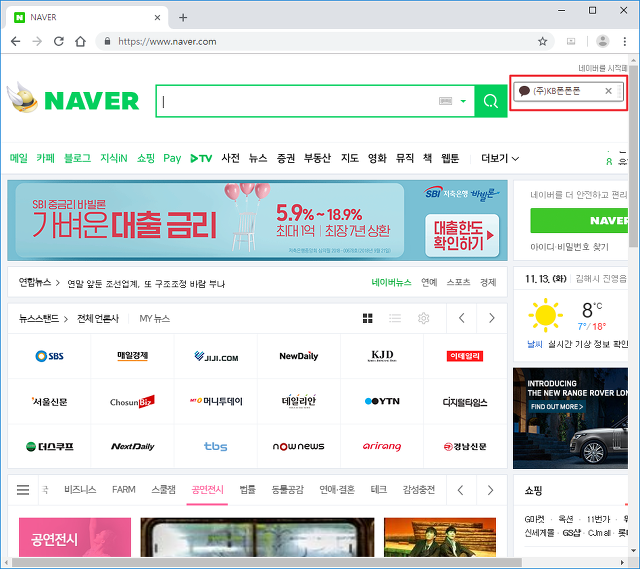Open 블로그 from the service menu
The height and width of the screenshot is (569, 640).
(x=78, y=158)
